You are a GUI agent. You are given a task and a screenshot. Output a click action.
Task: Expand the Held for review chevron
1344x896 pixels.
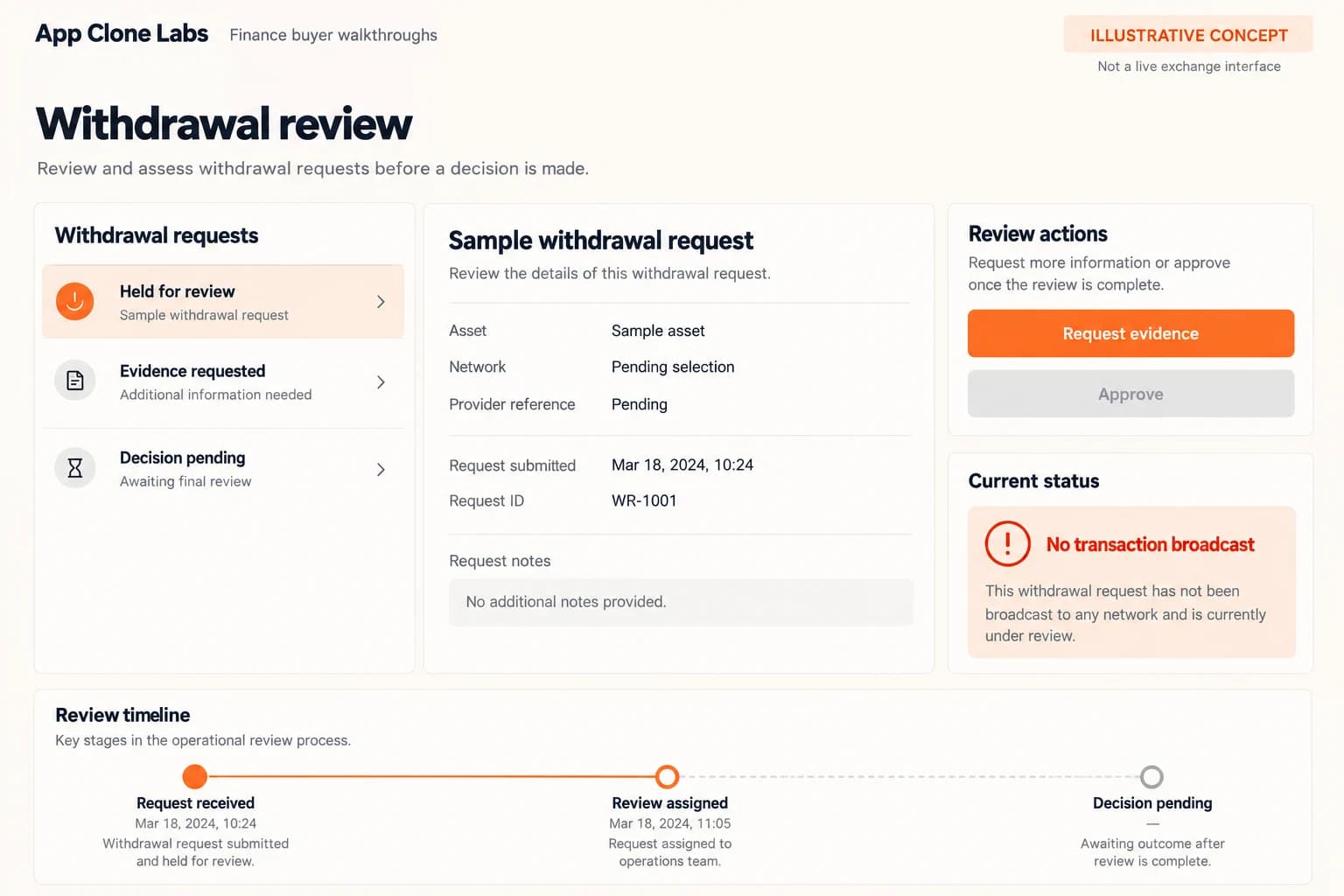[x=381, y=302]
